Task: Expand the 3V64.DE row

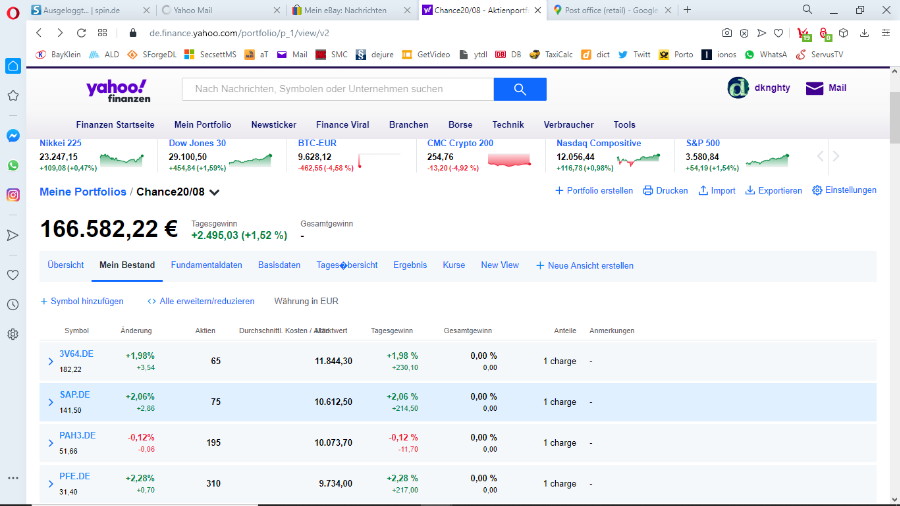Action: point(51,361)
